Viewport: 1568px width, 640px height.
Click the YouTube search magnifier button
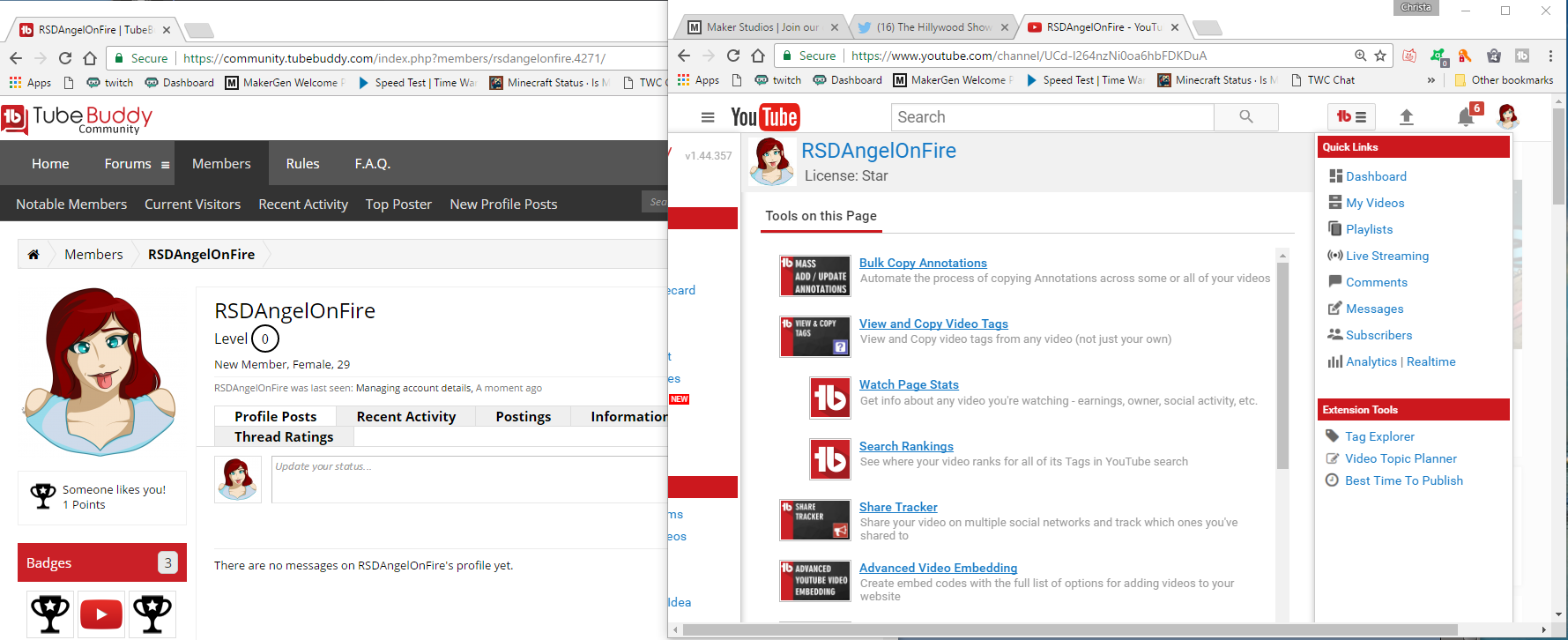click(x=1246, y=116)
